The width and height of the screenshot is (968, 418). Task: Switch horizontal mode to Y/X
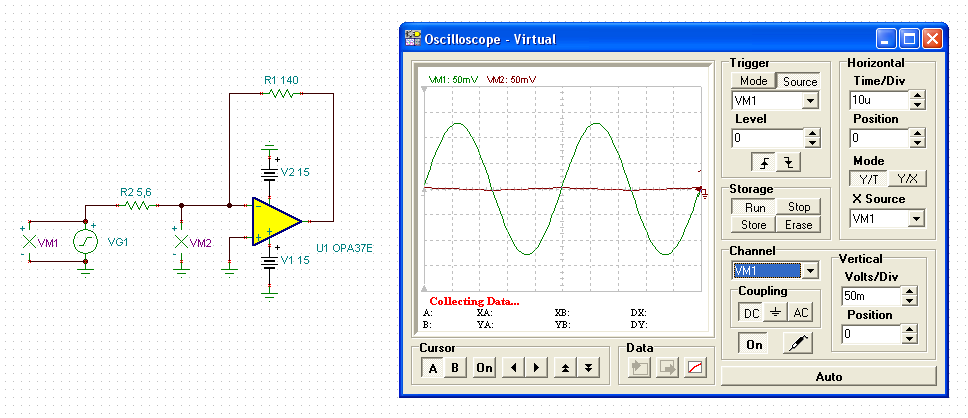coord(908,179)
